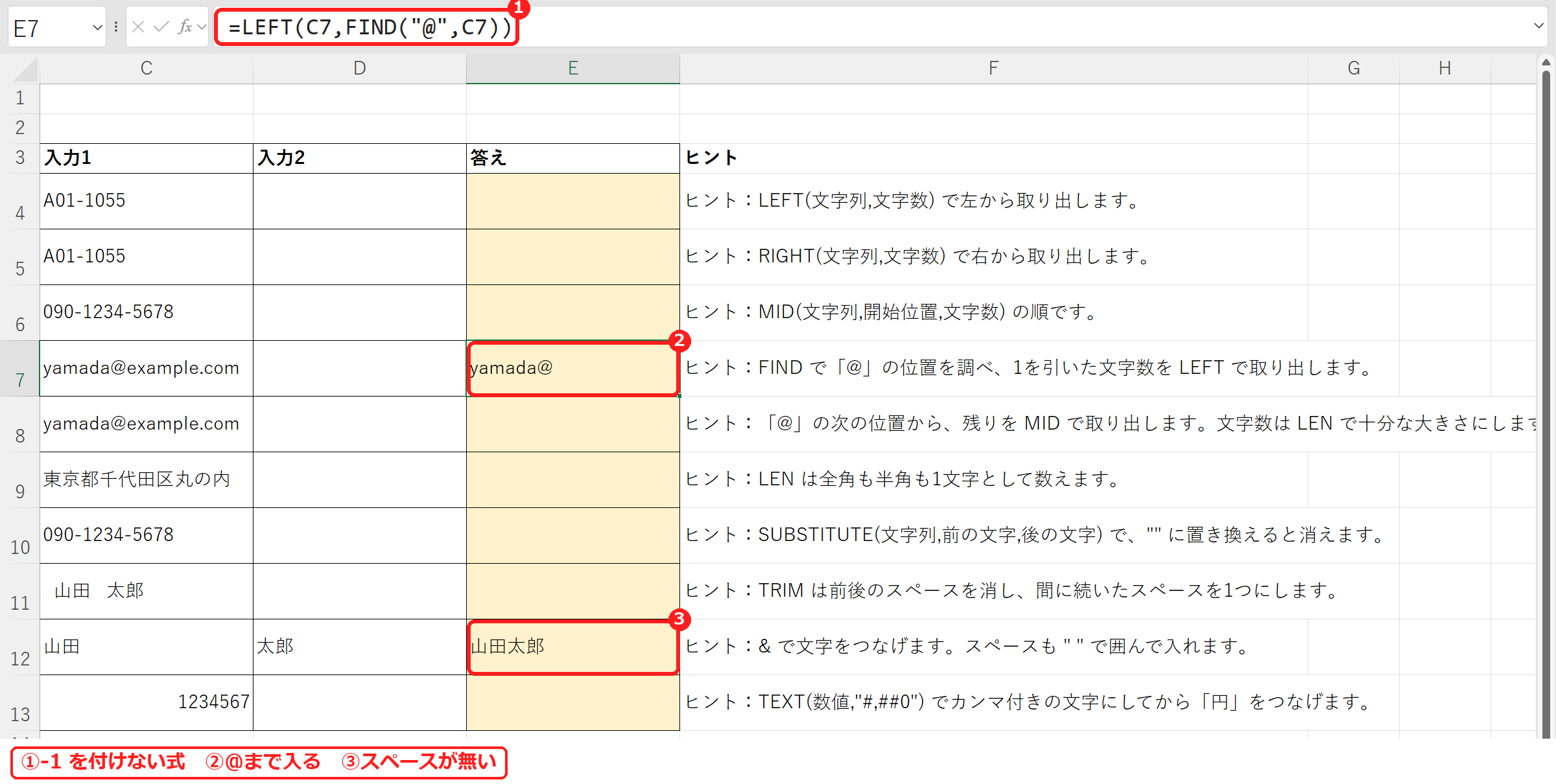The width and height of the screenshot is (1556, 784).
Task: Select the 答え header cell
Action: click(x=573, y=158)
